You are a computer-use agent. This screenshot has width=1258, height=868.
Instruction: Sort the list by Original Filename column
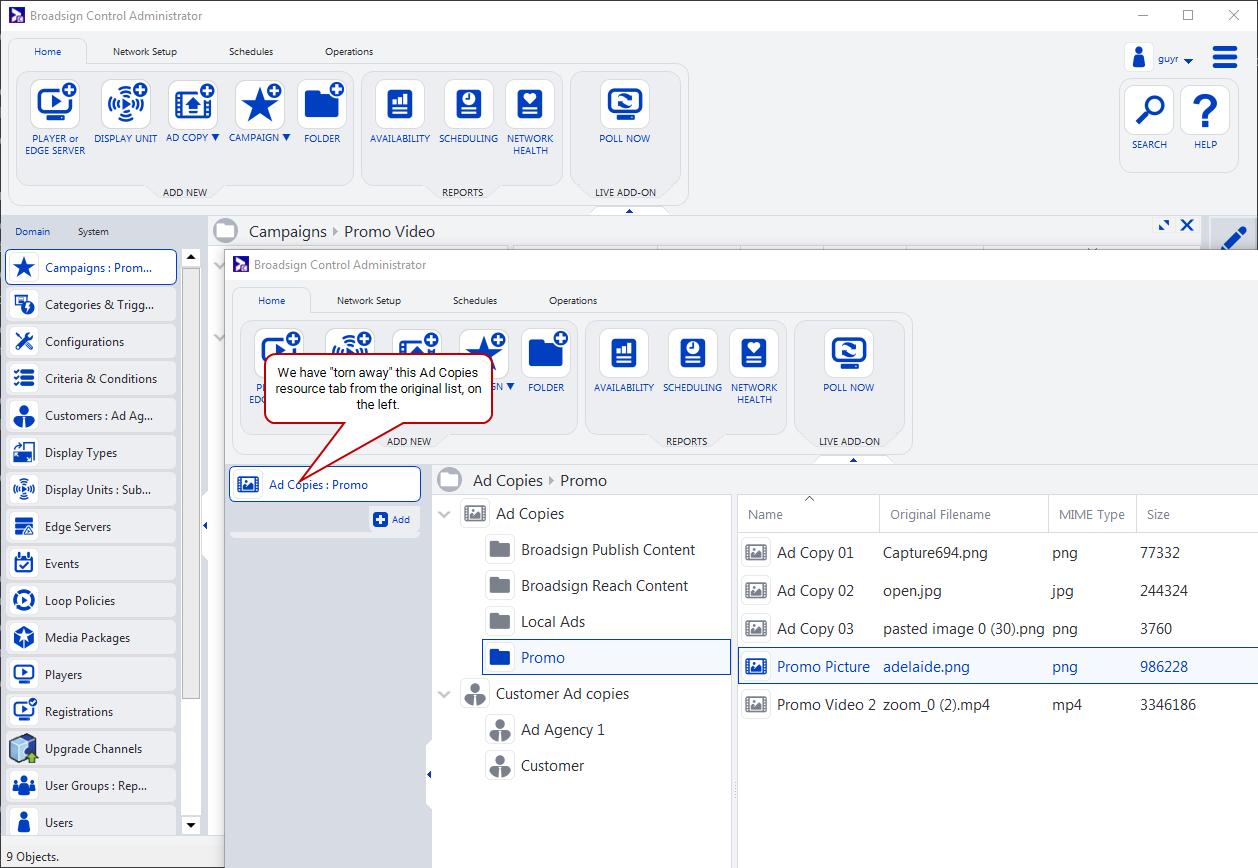coord(940,515)
